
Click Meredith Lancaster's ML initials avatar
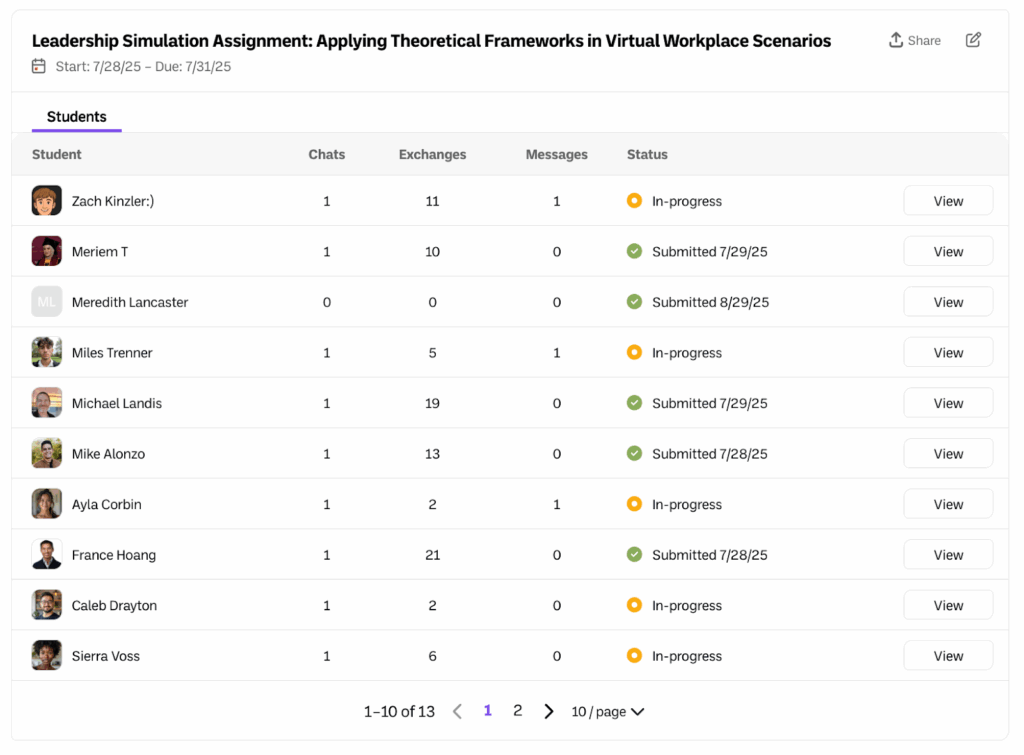47,302
